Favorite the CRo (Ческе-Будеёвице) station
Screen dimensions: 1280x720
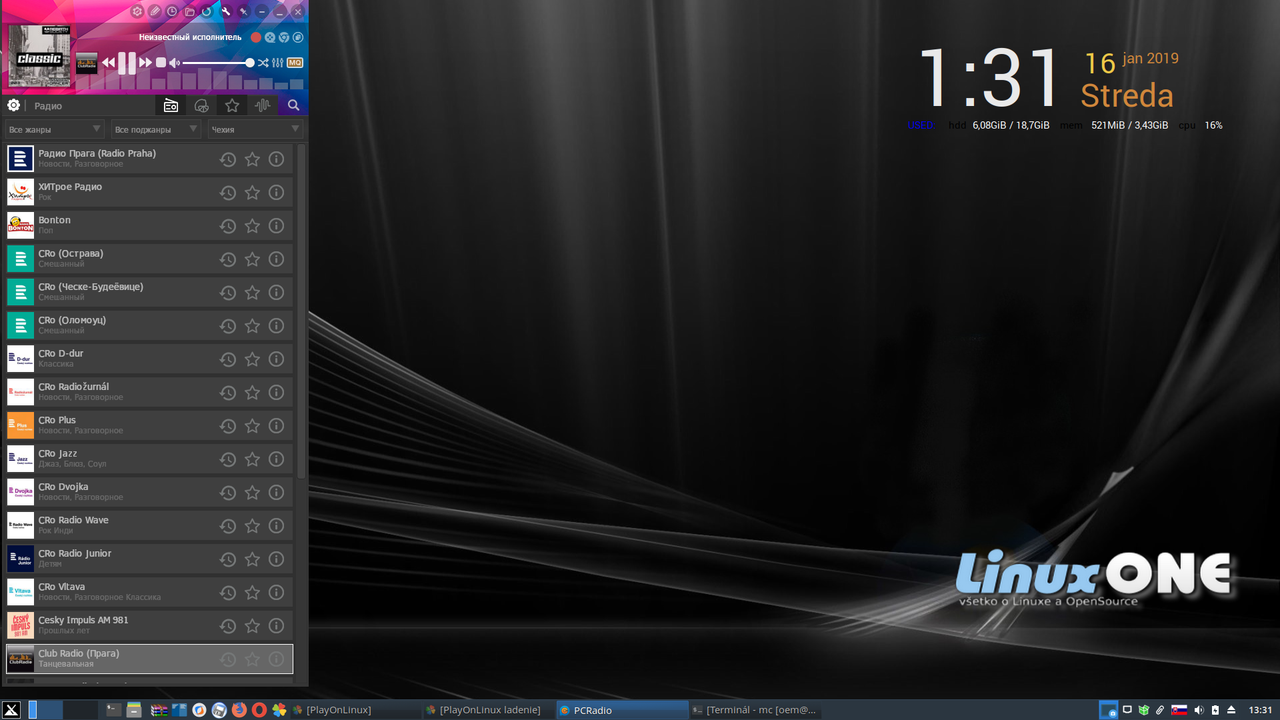coord(252,292)
